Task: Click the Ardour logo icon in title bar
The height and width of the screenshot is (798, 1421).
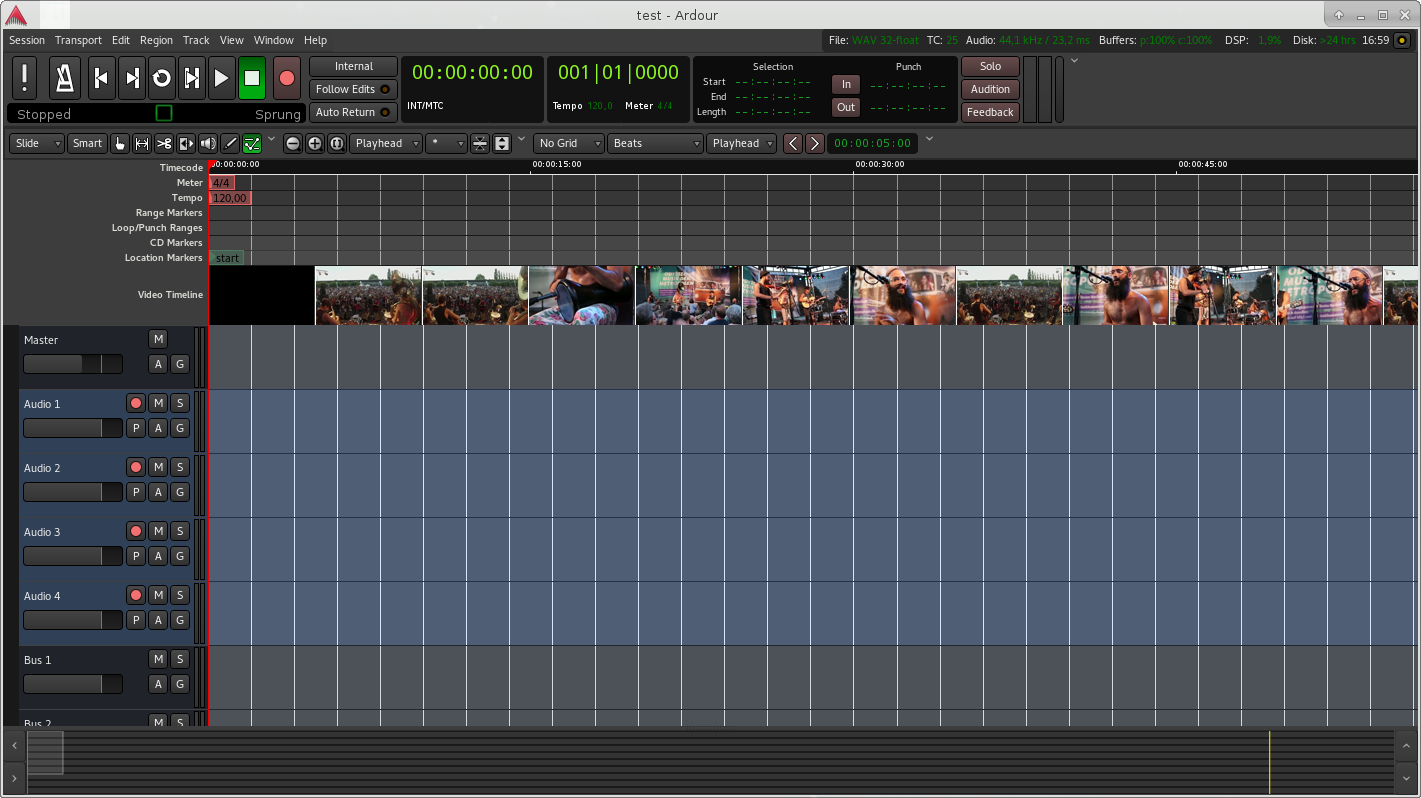Action: 15,15
